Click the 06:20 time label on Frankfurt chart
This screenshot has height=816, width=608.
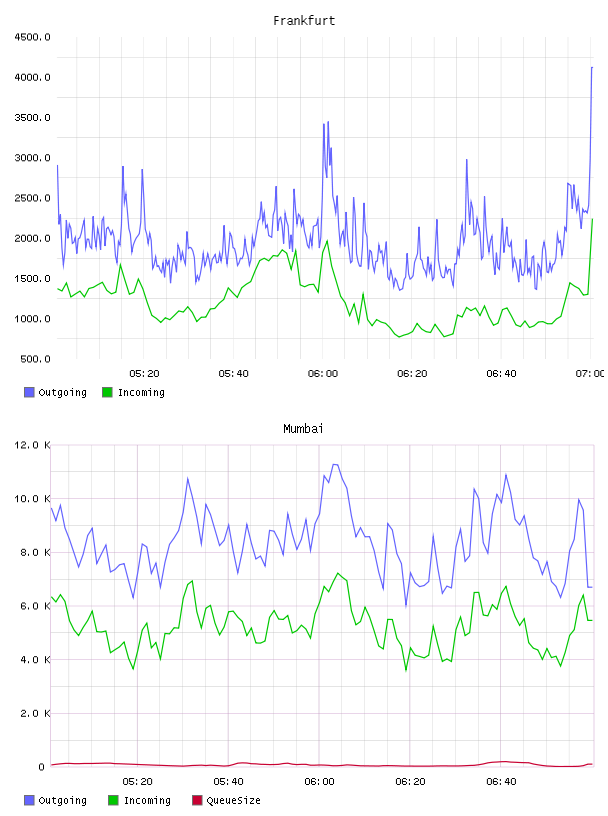point(412,374)
